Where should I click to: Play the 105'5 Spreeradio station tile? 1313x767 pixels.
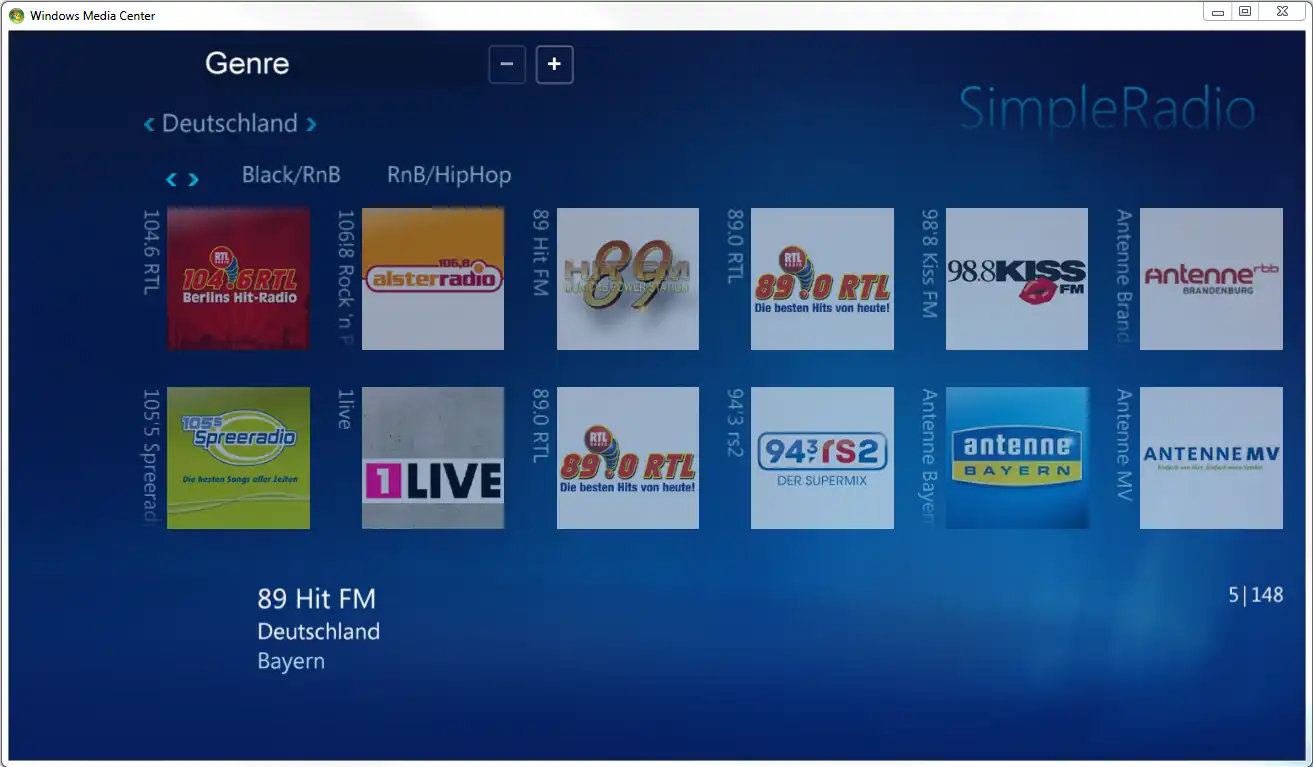(x=238, y=458)
